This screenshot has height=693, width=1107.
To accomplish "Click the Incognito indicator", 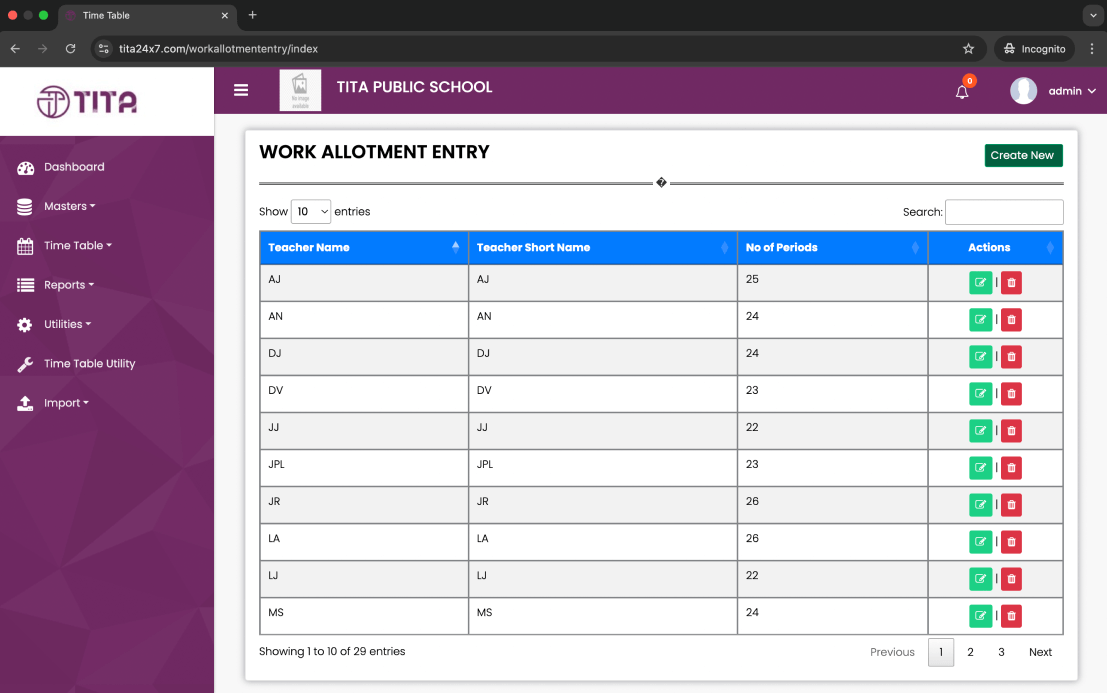I will click(x=1034, y=49).
